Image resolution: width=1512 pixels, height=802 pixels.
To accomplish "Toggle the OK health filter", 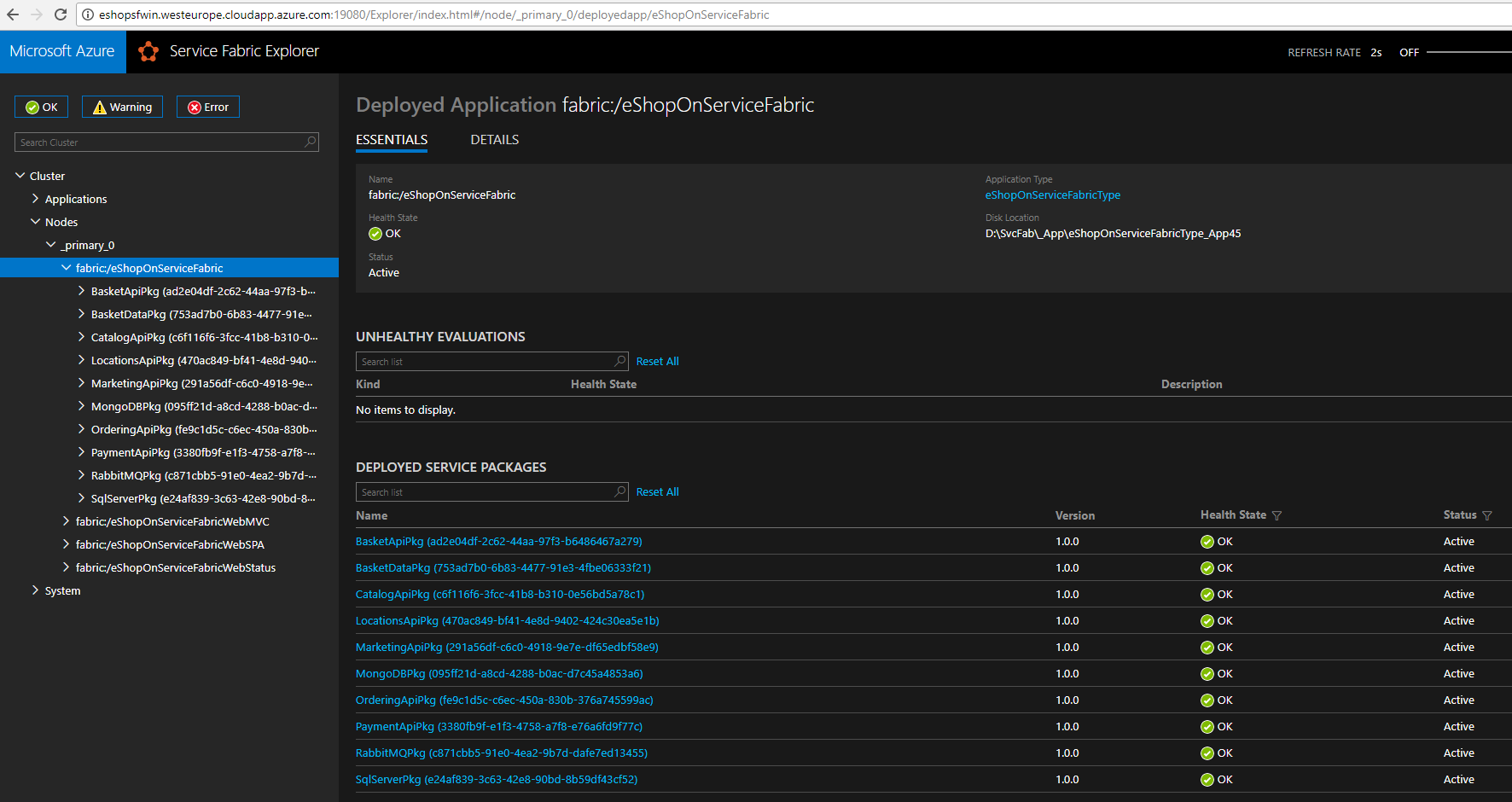I will [x=42, y=107].
